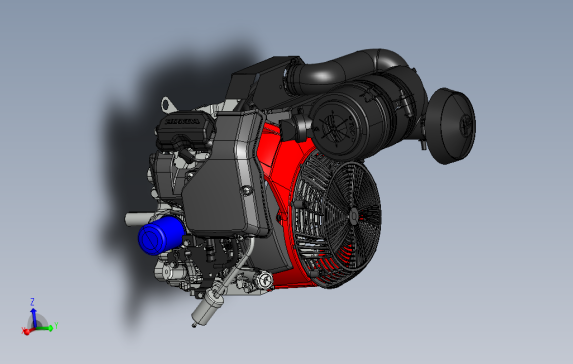573x364 pixels.
Task: Click the blue Z axis arrow on triad
Action: (x=34, y=317)
